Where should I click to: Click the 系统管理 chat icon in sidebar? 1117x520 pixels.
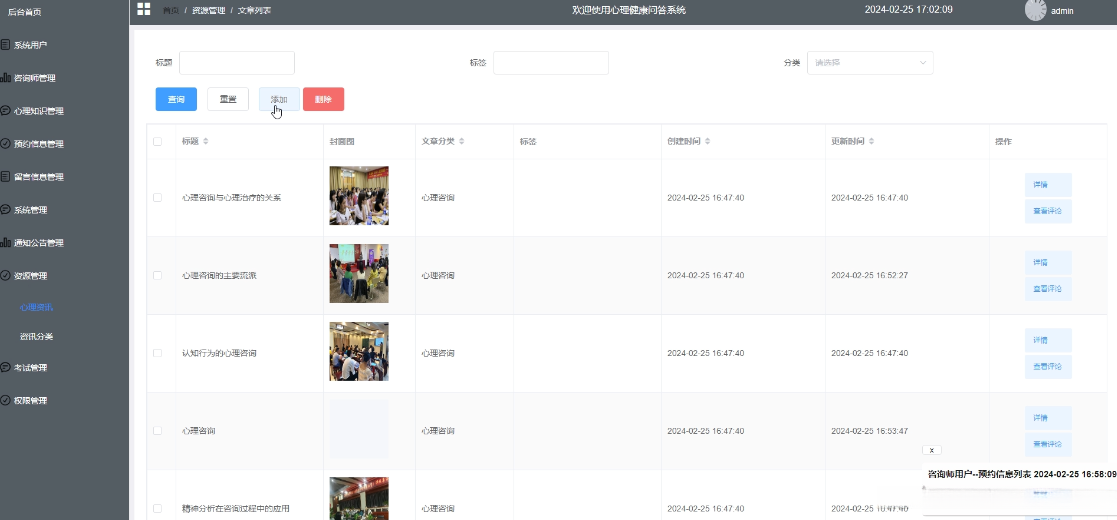point(5,209)
